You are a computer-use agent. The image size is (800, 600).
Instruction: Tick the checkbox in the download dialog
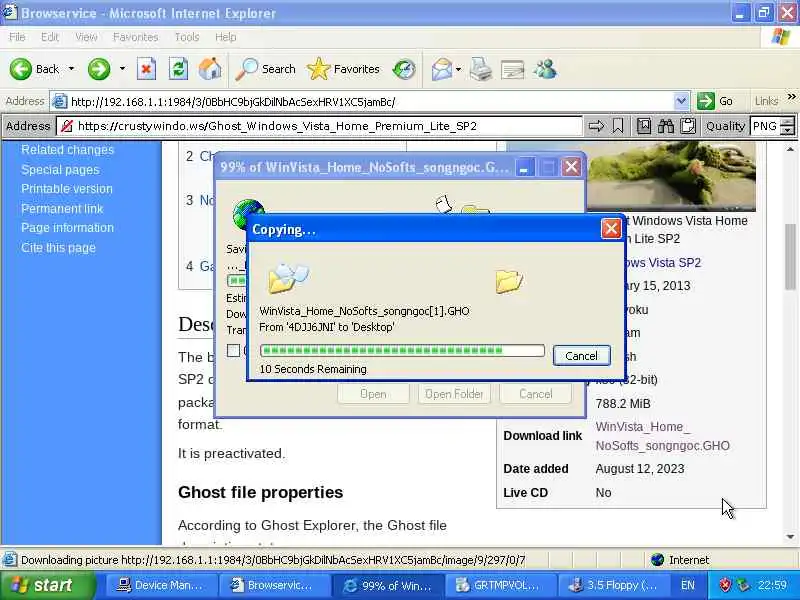click(233, 351)
